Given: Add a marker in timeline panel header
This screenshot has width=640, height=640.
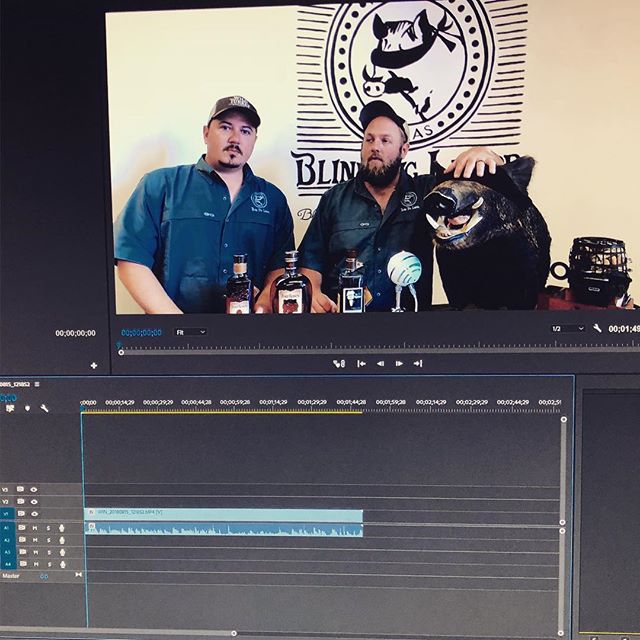Looking at the screenshot, I should (x=27, y=408).
